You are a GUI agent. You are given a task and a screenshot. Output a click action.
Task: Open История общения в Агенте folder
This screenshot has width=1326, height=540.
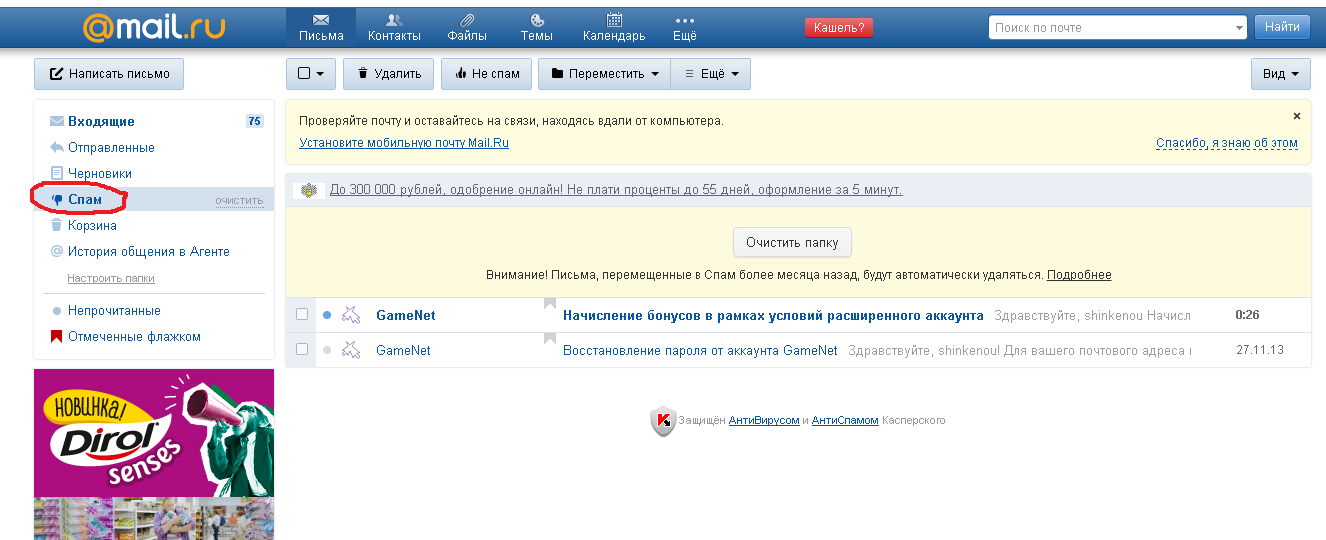(x=149, y=252)
